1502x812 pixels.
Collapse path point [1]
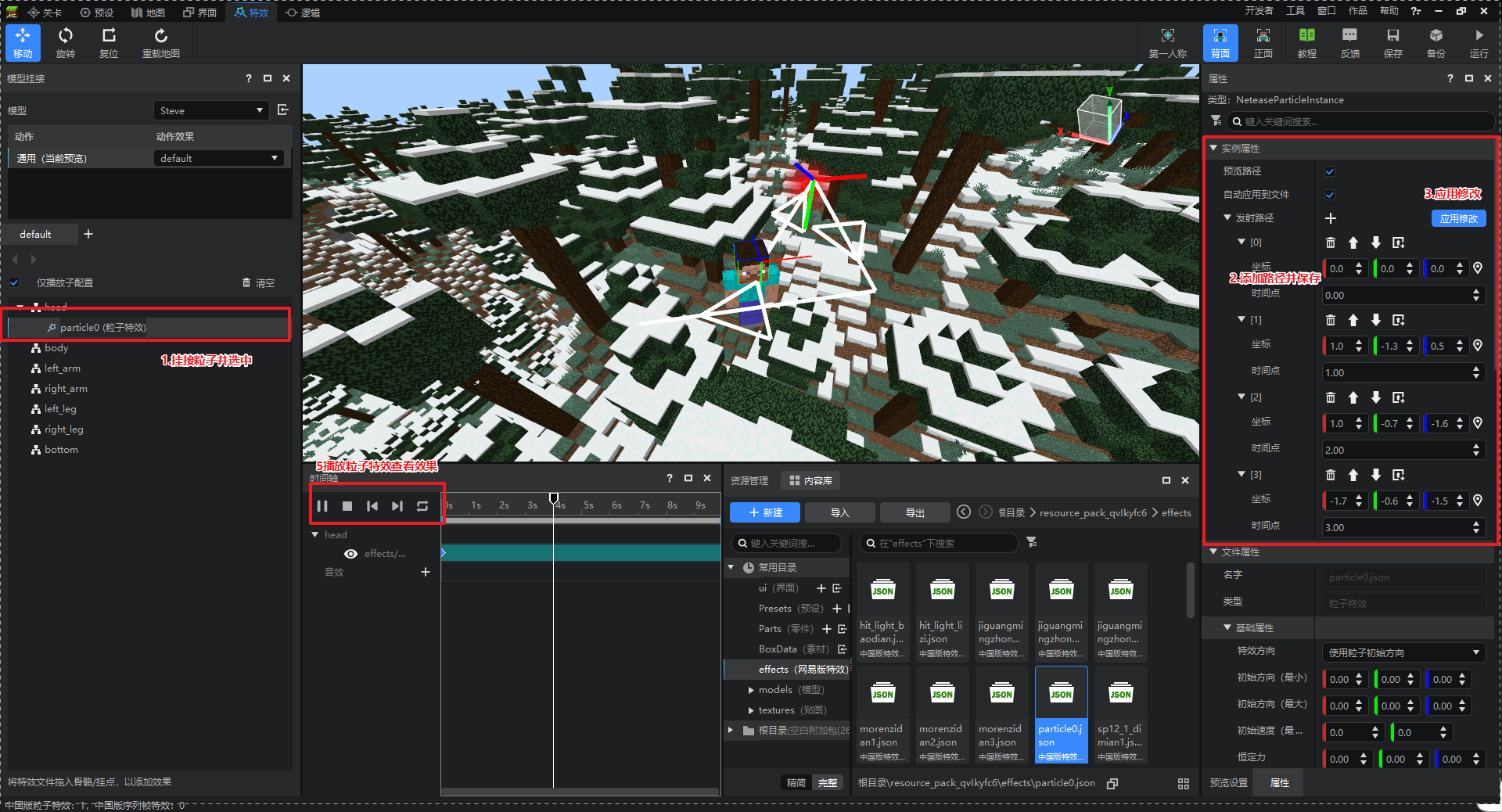point(1241,319)
